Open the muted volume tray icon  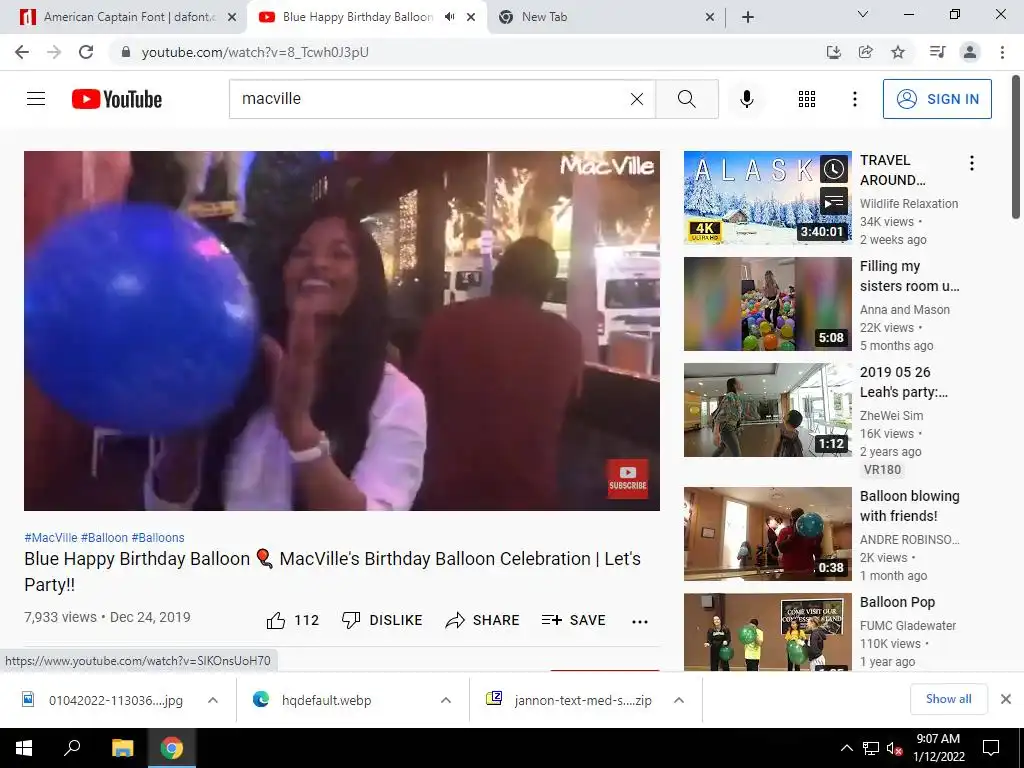[894, 748]
